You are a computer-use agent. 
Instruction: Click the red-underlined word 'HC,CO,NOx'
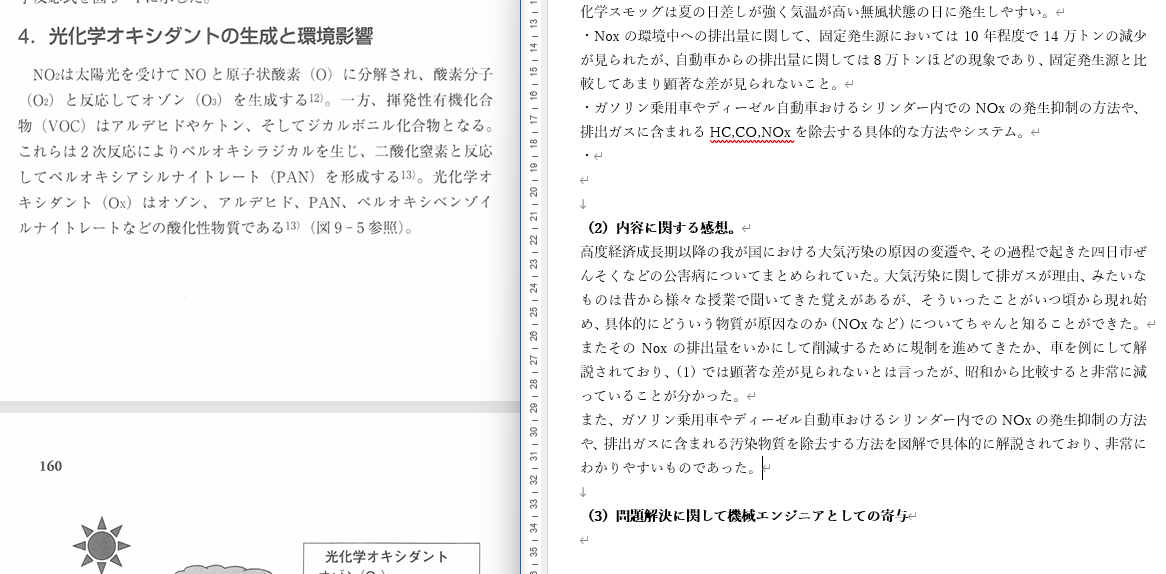(x=750, y=132)
